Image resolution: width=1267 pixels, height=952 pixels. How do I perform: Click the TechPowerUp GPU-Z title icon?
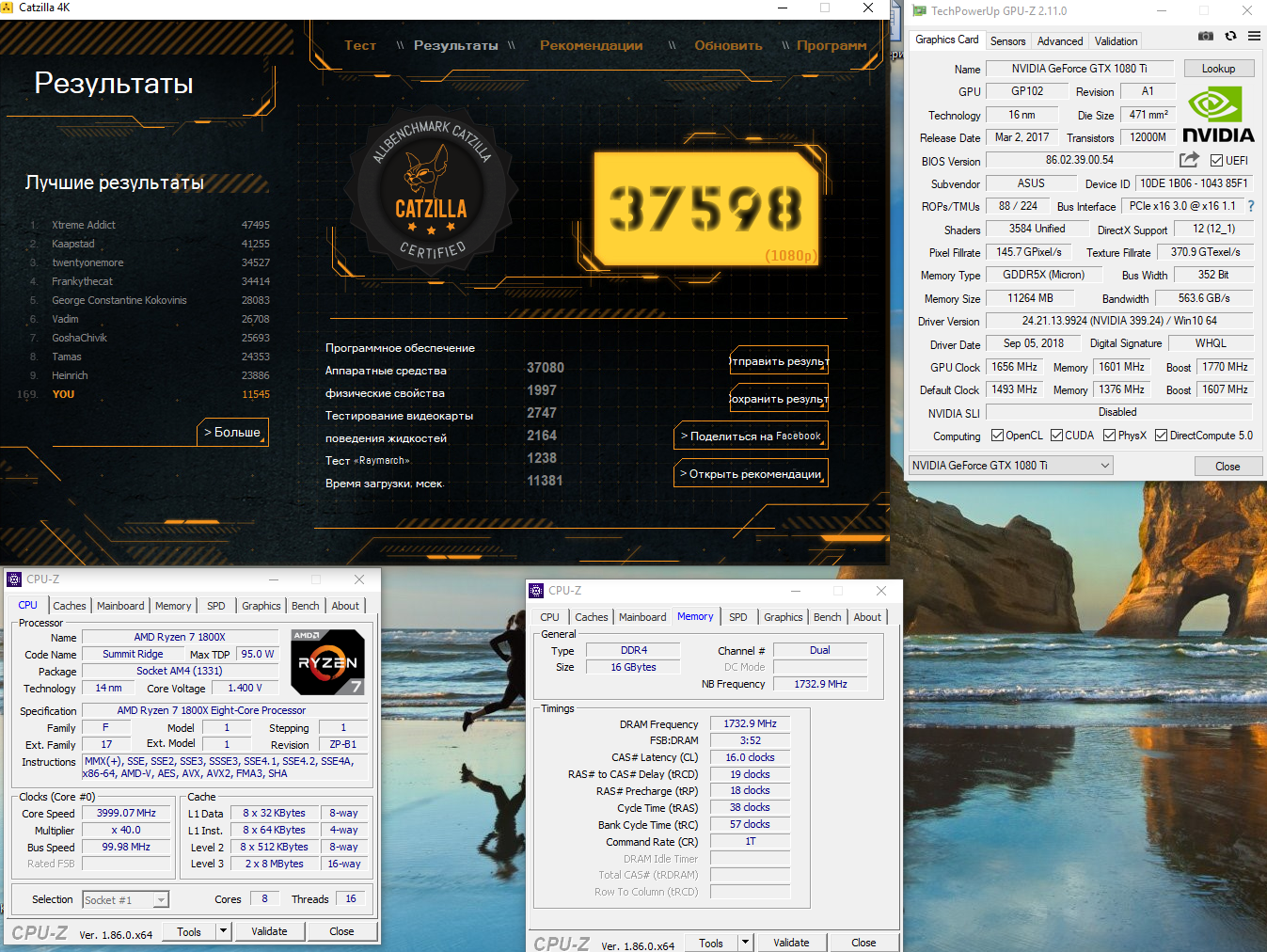tap(919, 11)
